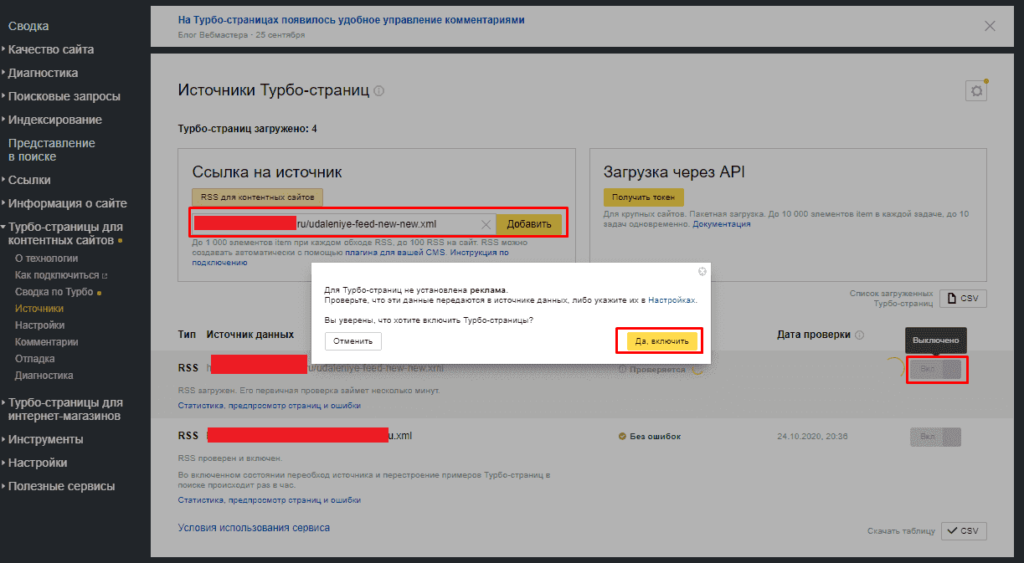Expand Поисковые запросы section
Viewport: 1024px width, 563px height.
click(x=64, y=97)
